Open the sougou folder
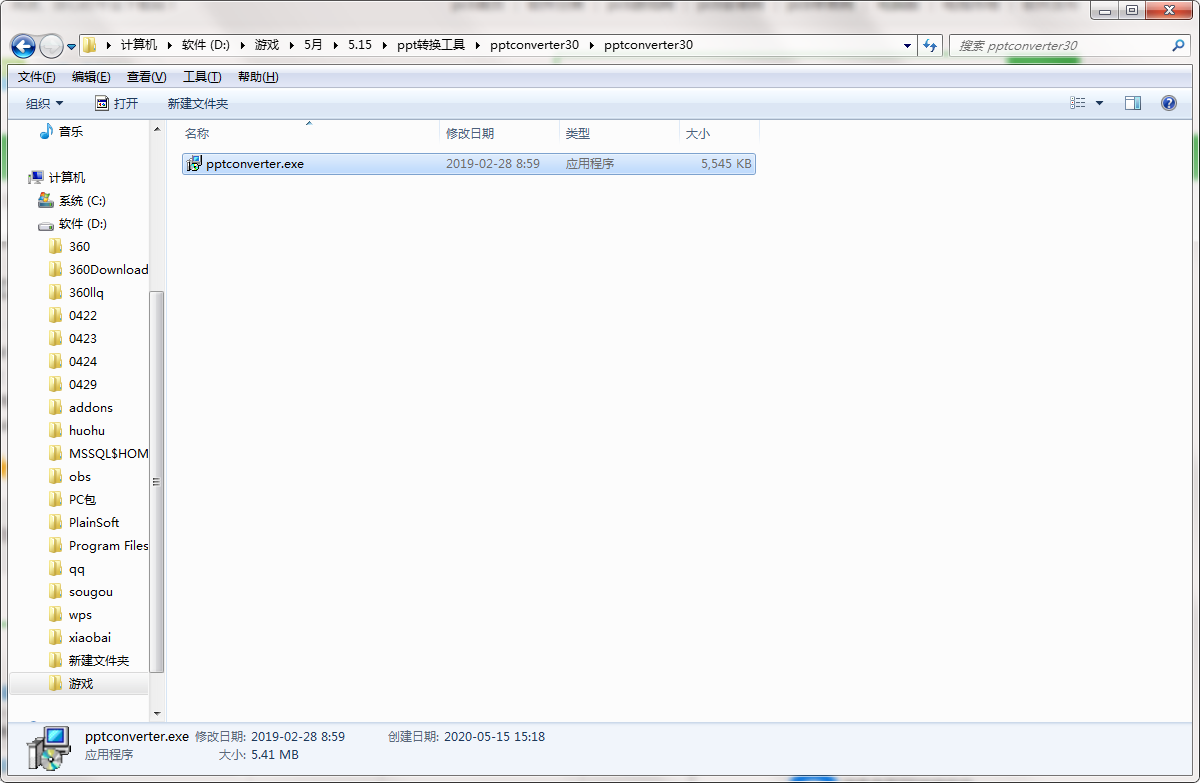This screenshot has height=783, width=1200. pyautogui.click(x=90, y=591)
